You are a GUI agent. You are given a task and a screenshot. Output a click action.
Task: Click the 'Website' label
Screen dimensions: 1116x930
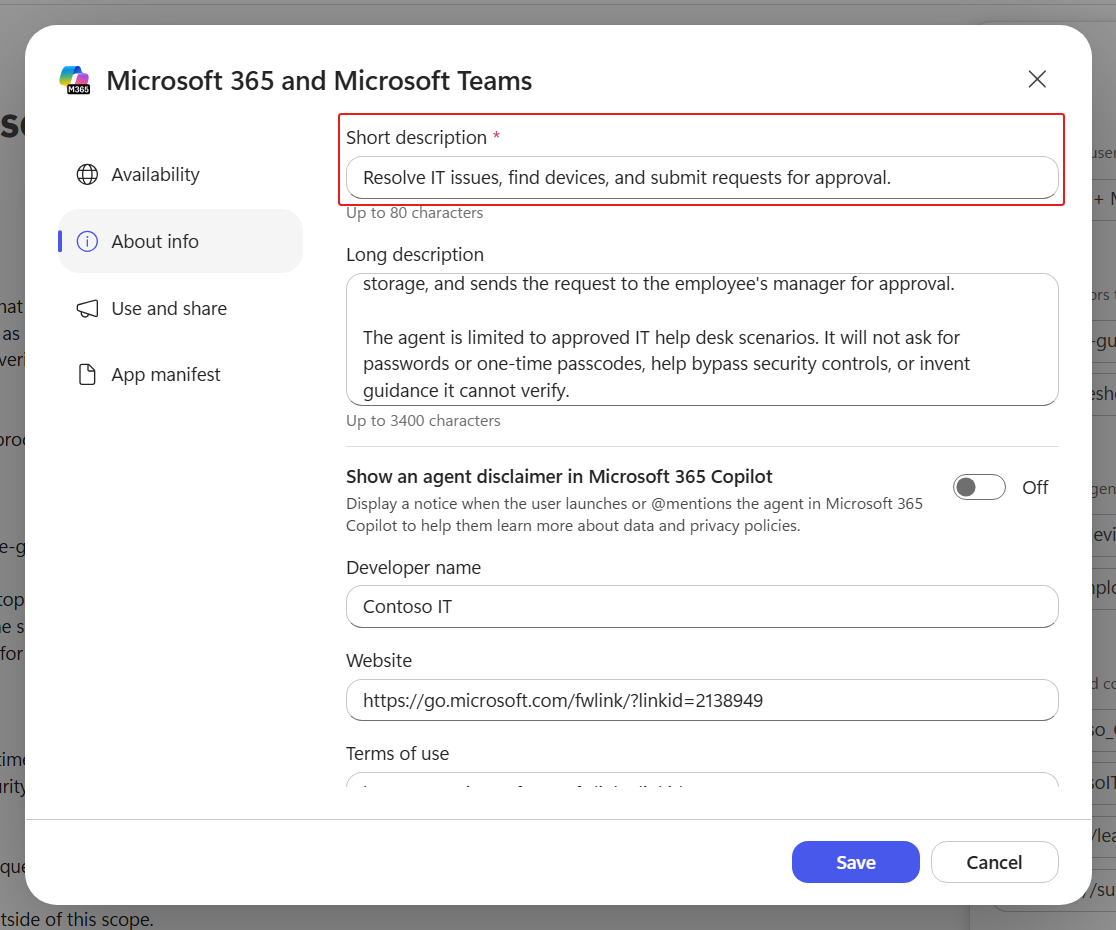(379, 660)
